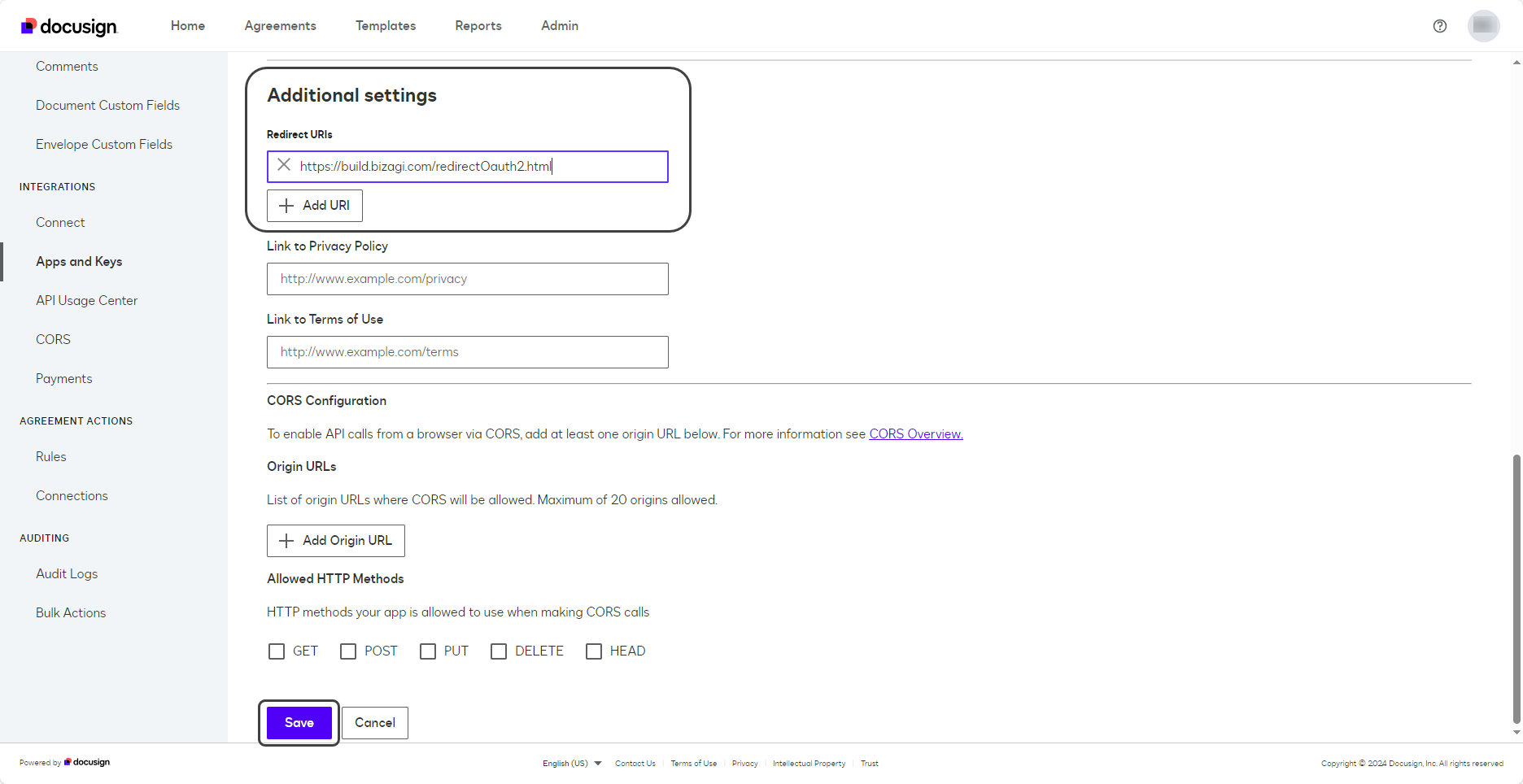The height and width of the screenshot is (784, 1523).
Task: Click the page vertical scrollbar thumb
Action: point(1516,589)
